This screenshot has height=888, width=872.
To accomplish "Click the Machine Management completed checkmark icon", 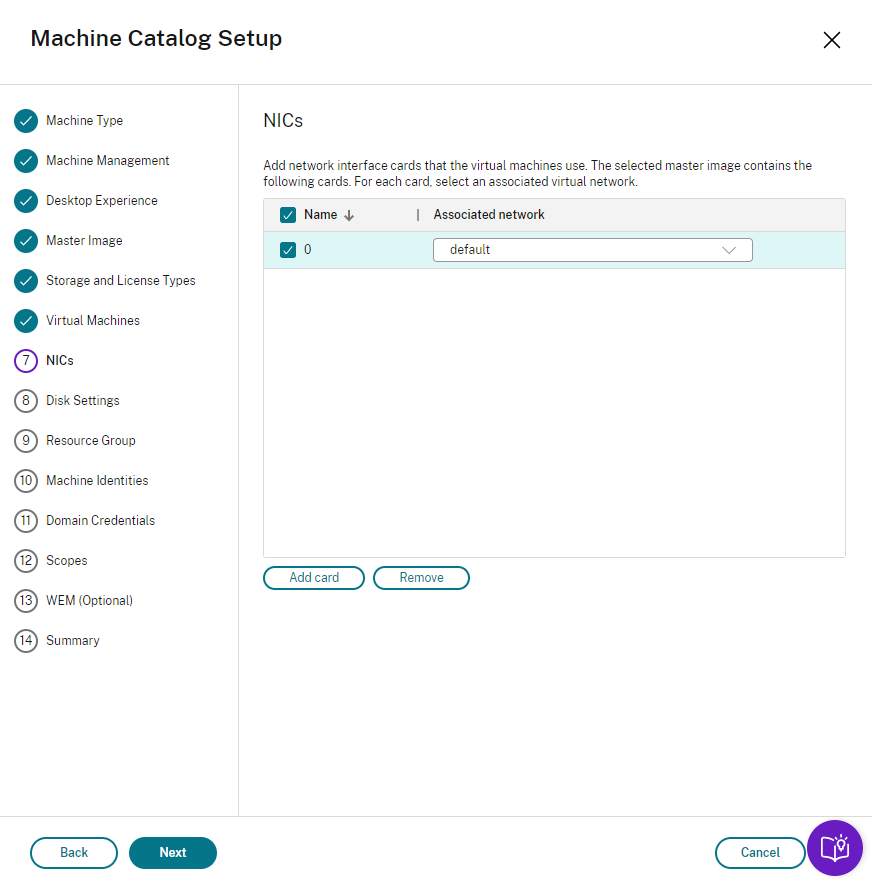I will coord(26,161).
